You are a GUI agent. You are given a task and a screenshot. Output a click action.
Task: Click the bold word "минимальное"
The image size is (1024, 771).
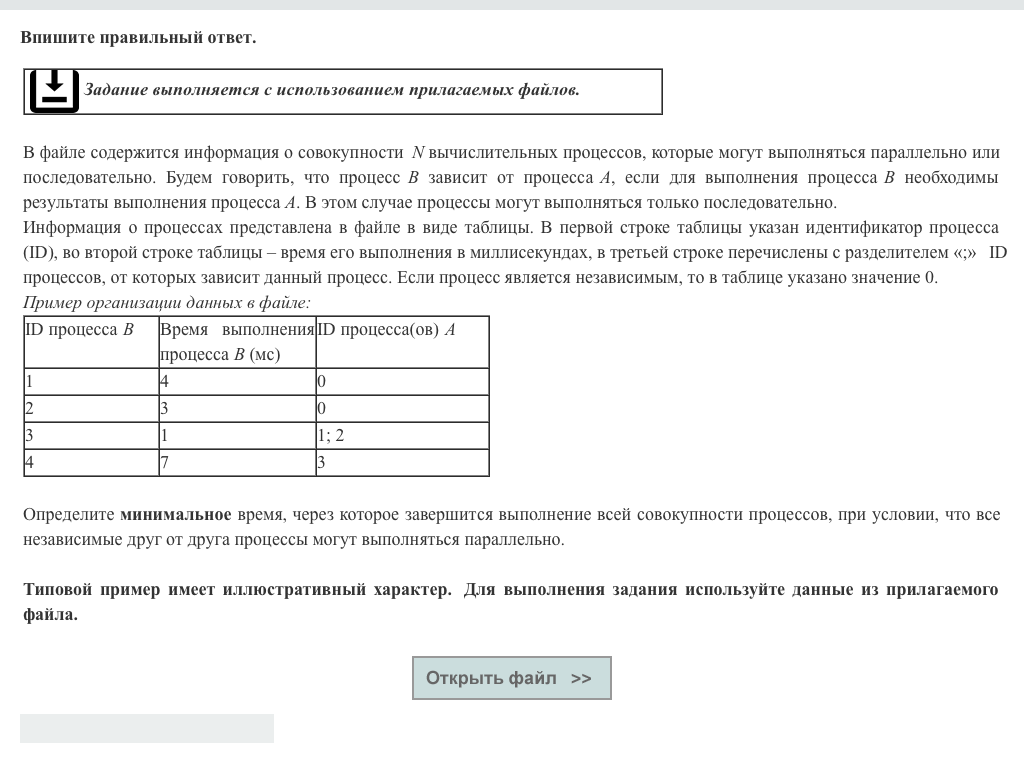176,515
